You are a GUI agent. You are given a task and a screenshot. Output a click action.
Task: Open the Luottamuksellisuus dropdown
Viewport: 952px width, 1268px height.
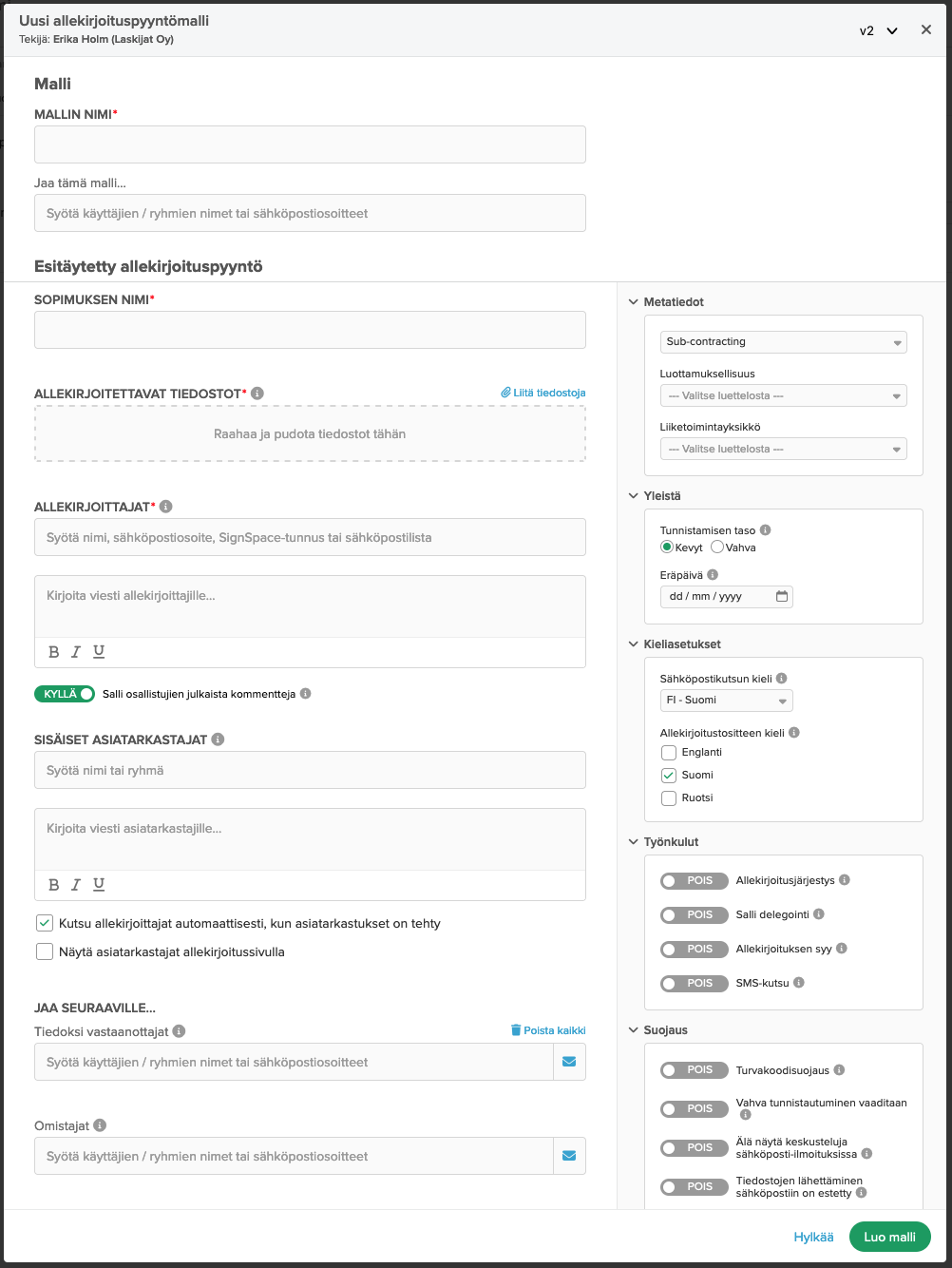click(x=783, y=395)
